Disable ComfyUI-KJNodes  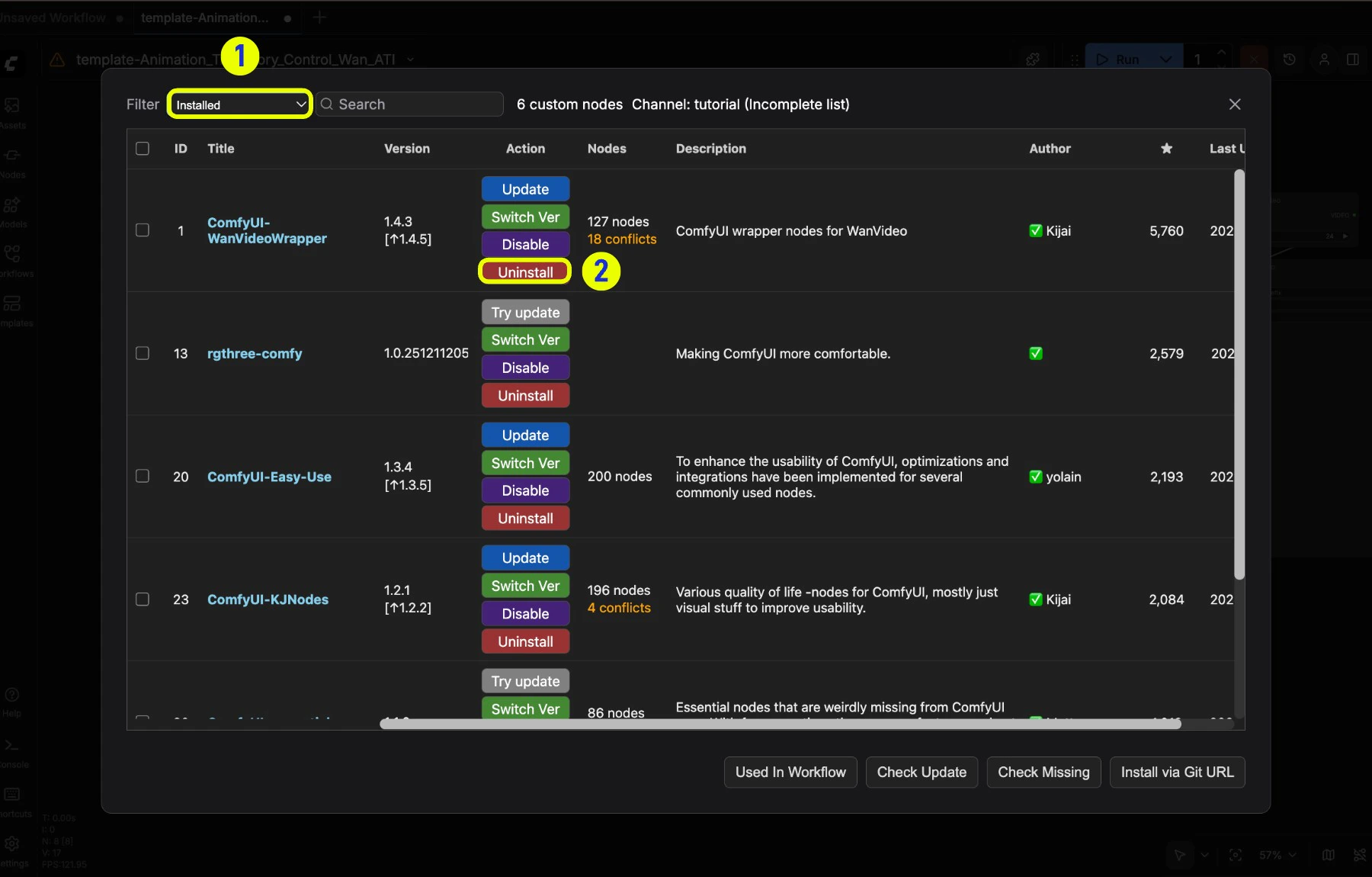525,614
